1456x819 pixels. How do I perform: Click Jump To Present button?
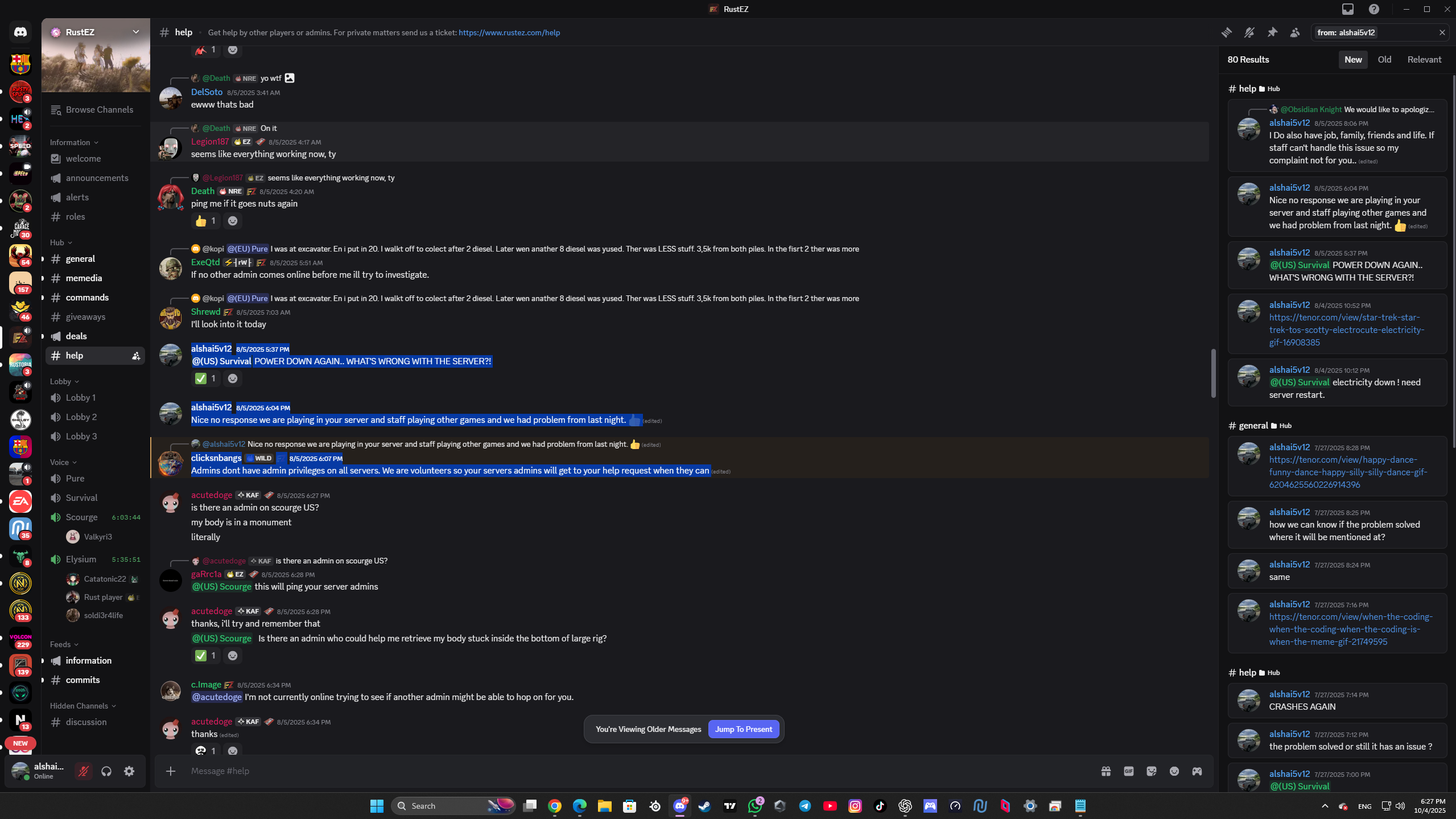click(743, 729)
